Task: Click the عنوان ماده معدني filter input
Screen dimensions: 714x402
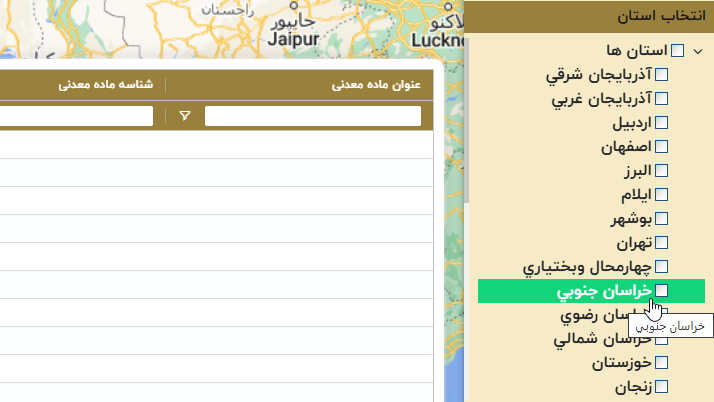Action: tap(312, 117)
